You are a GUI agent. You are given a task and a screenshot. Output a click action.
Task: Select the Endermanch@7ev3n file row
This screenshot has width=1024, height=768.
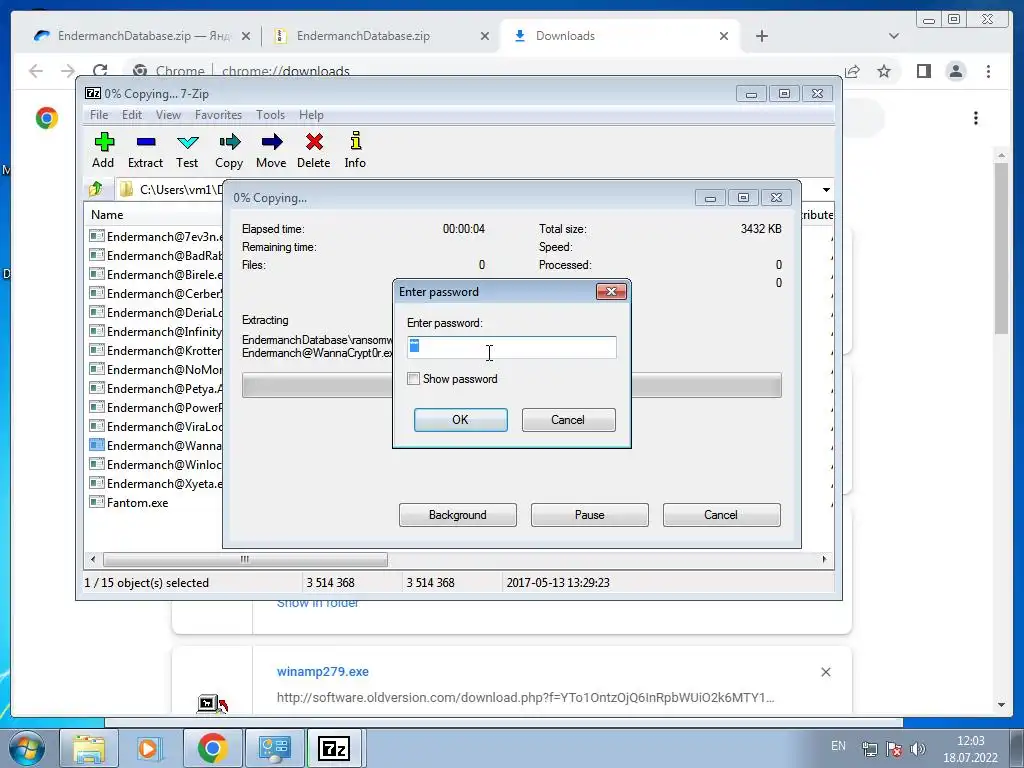(x=155, y=236)
